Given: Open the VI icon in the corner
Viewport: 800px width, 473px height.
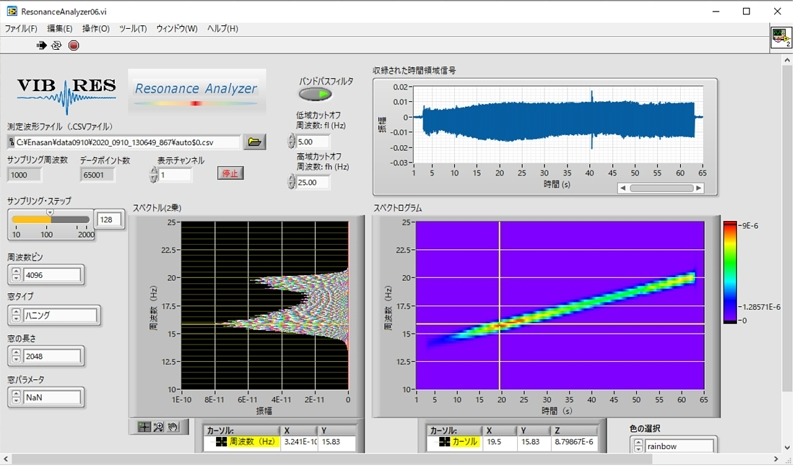Looking at the screenshot, I should pos(781,38).
